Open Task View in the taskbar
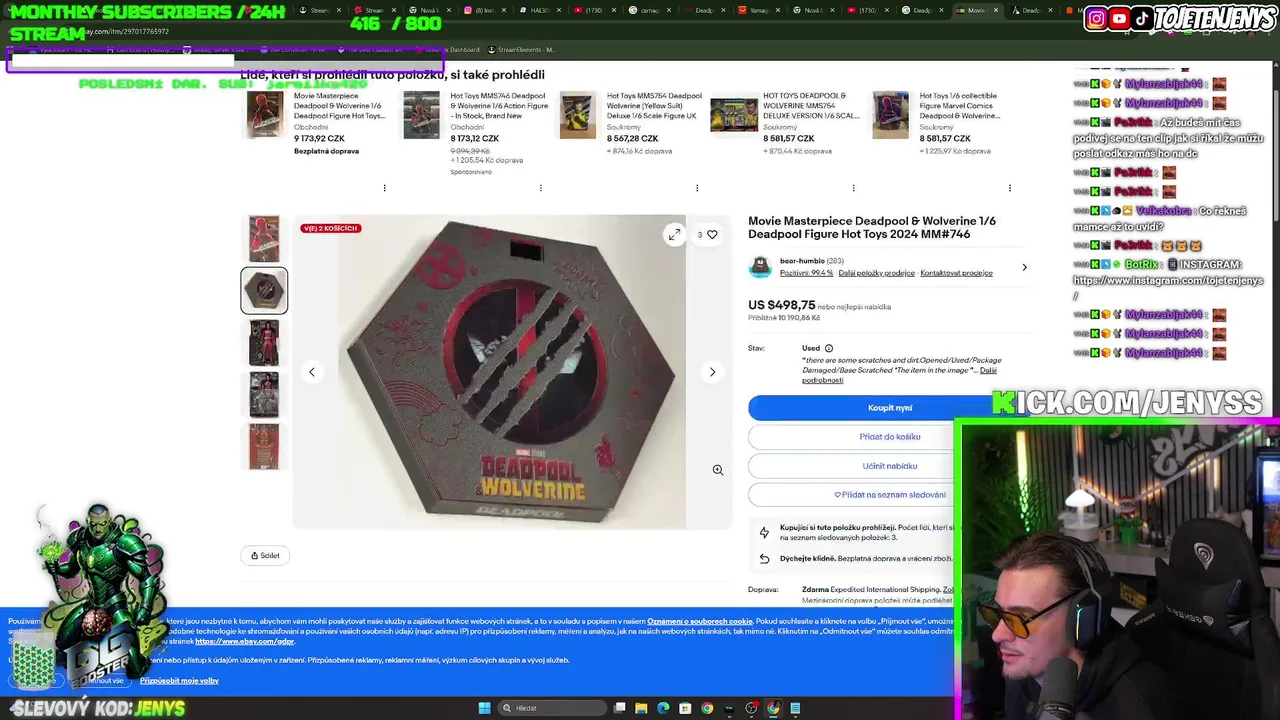Image resolution: width=1280 pixels, height=720 pixels. coord(620,708)
